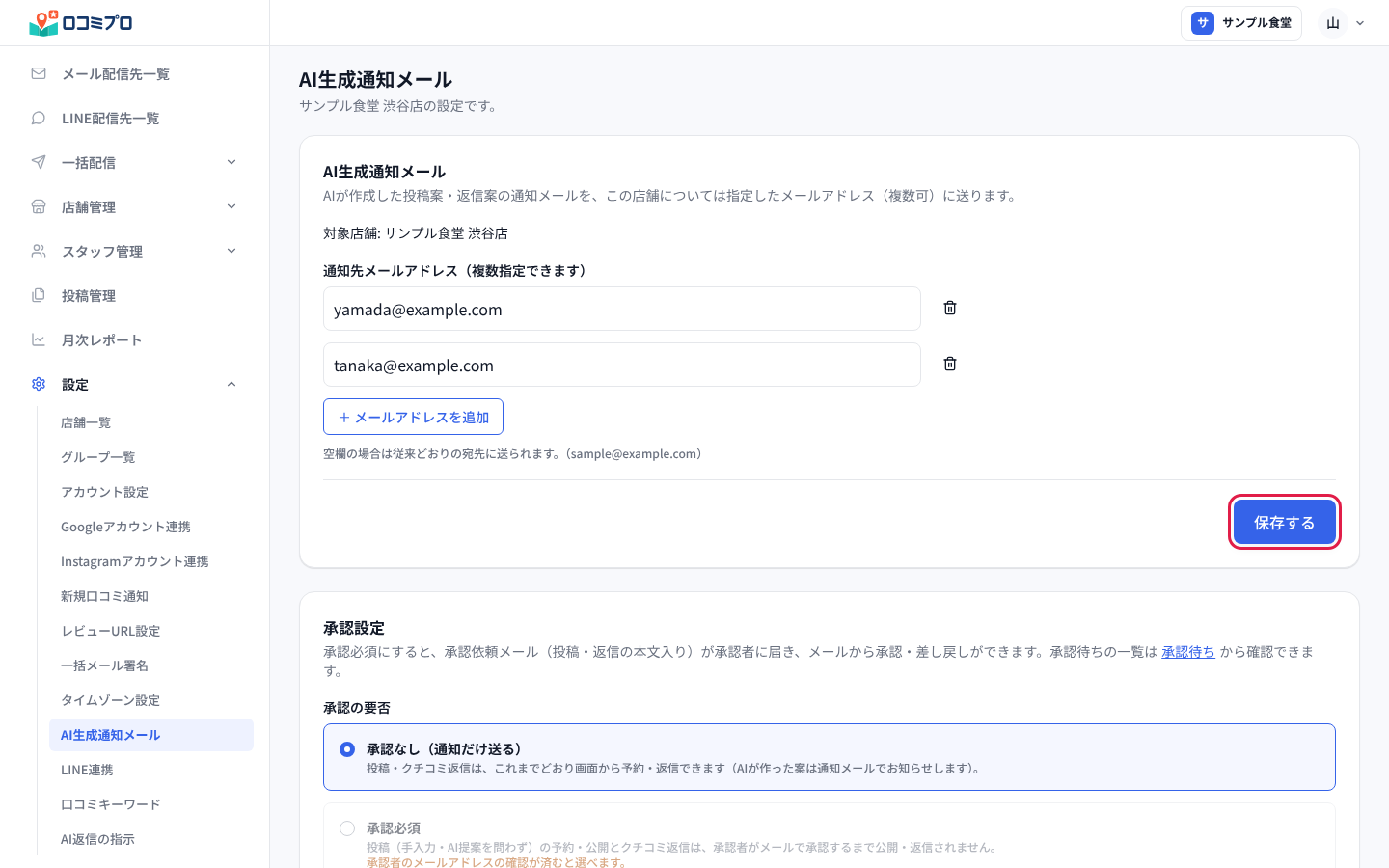
Task: Open 投稿管理 in the sidebar
Action: click(x=135, y=295)
